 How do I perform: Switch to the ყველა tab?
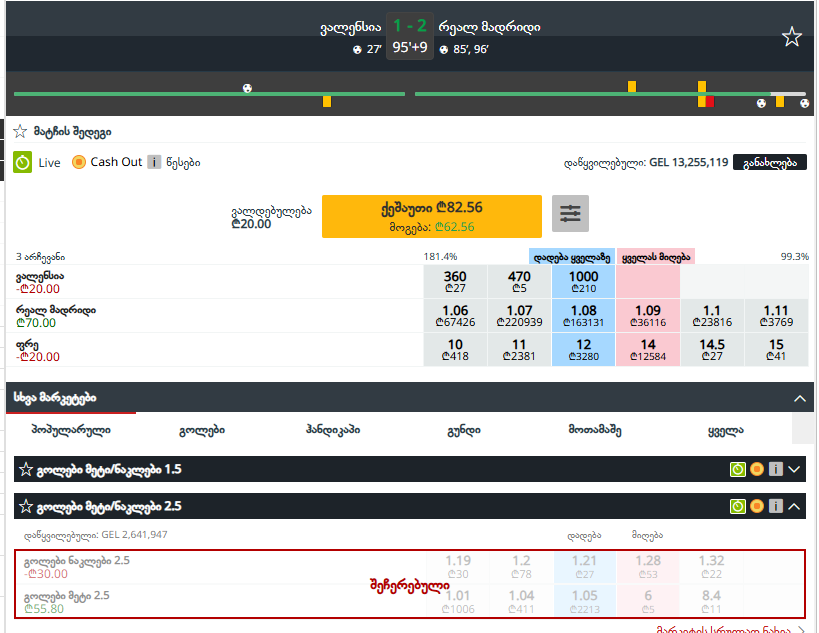coord(726,430)
